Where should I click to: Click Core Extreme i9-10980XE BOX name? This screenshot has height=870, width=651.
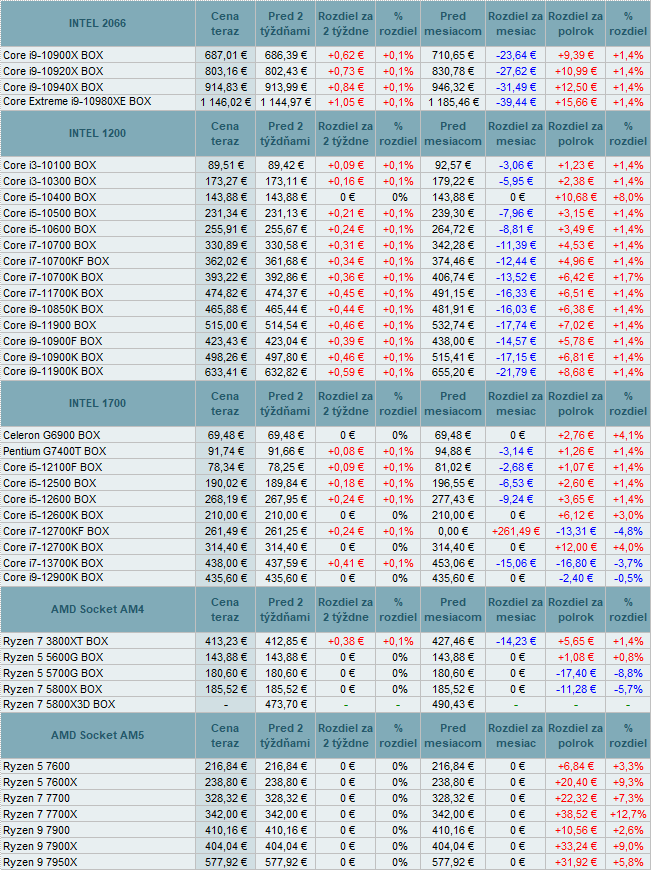[77, 102]
